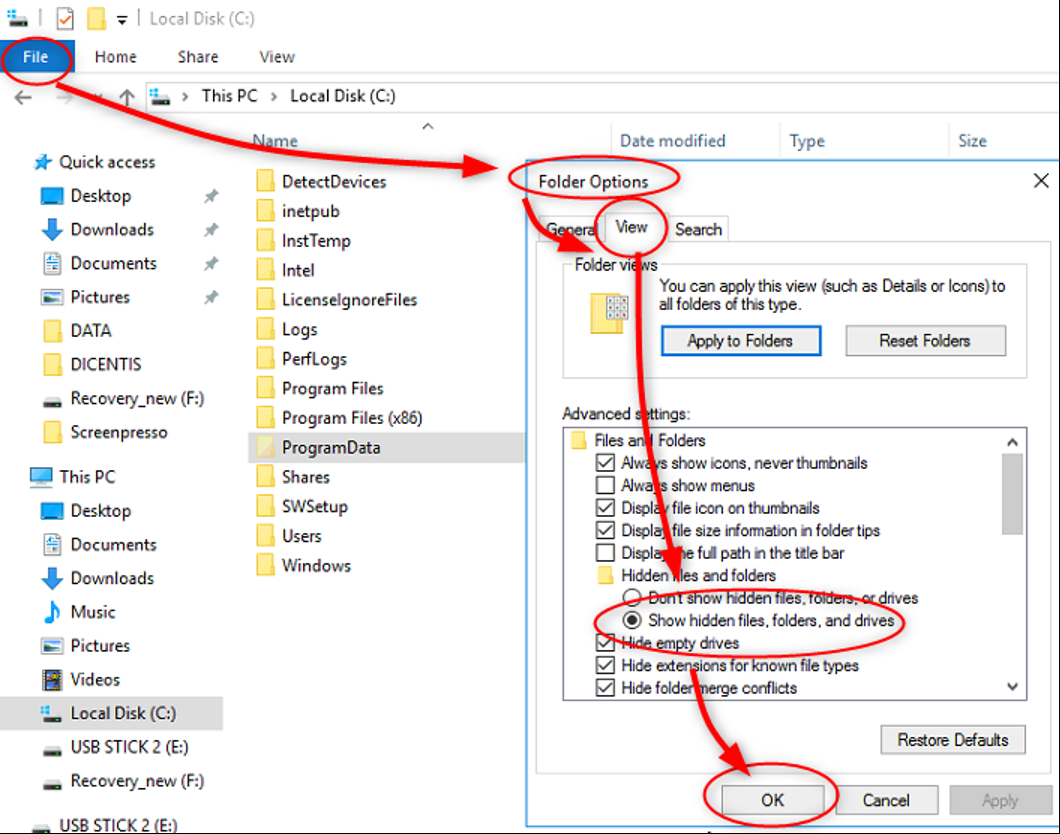This screenshot has width=1060, height=834.
Task: Click the Quick access star icon
Action: (x=43, y=162)
